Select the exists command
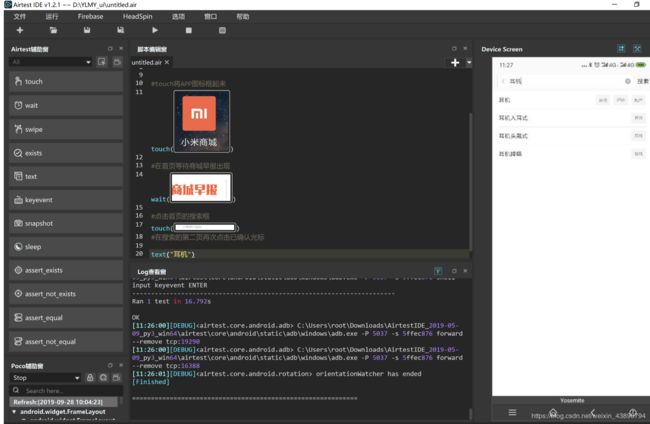The width and height of the screenshot is (650, 424). coord(66,153)
